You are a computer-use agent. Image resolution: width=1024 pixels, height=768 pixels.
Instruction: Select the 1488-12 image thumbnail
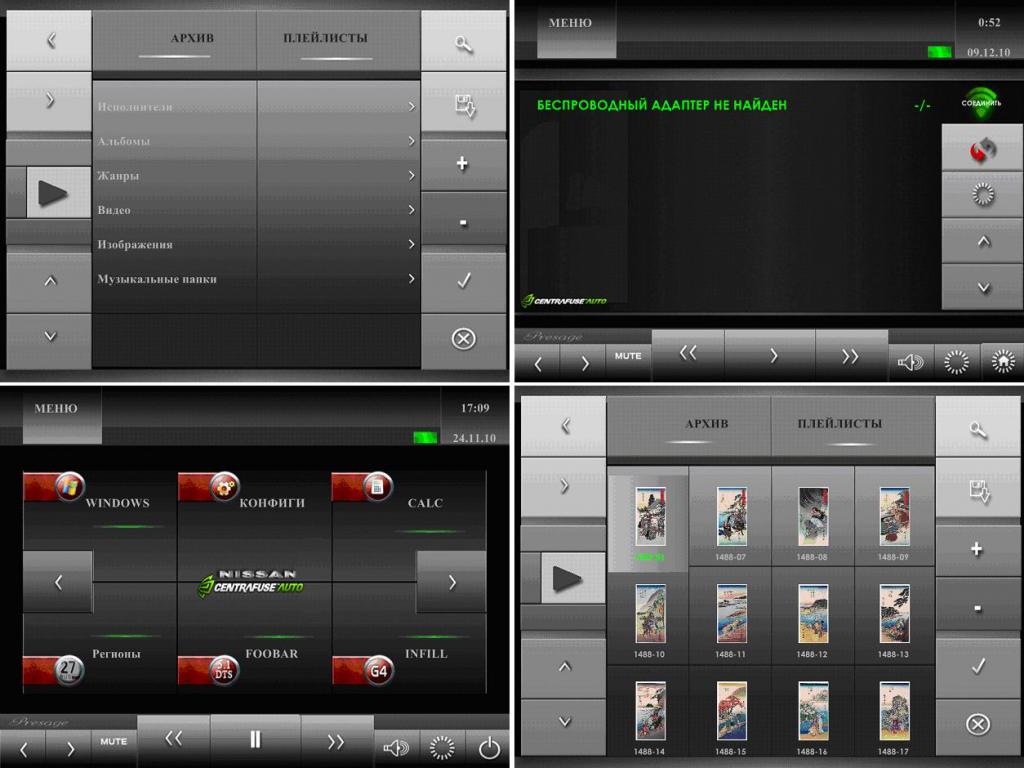[812, 618]
